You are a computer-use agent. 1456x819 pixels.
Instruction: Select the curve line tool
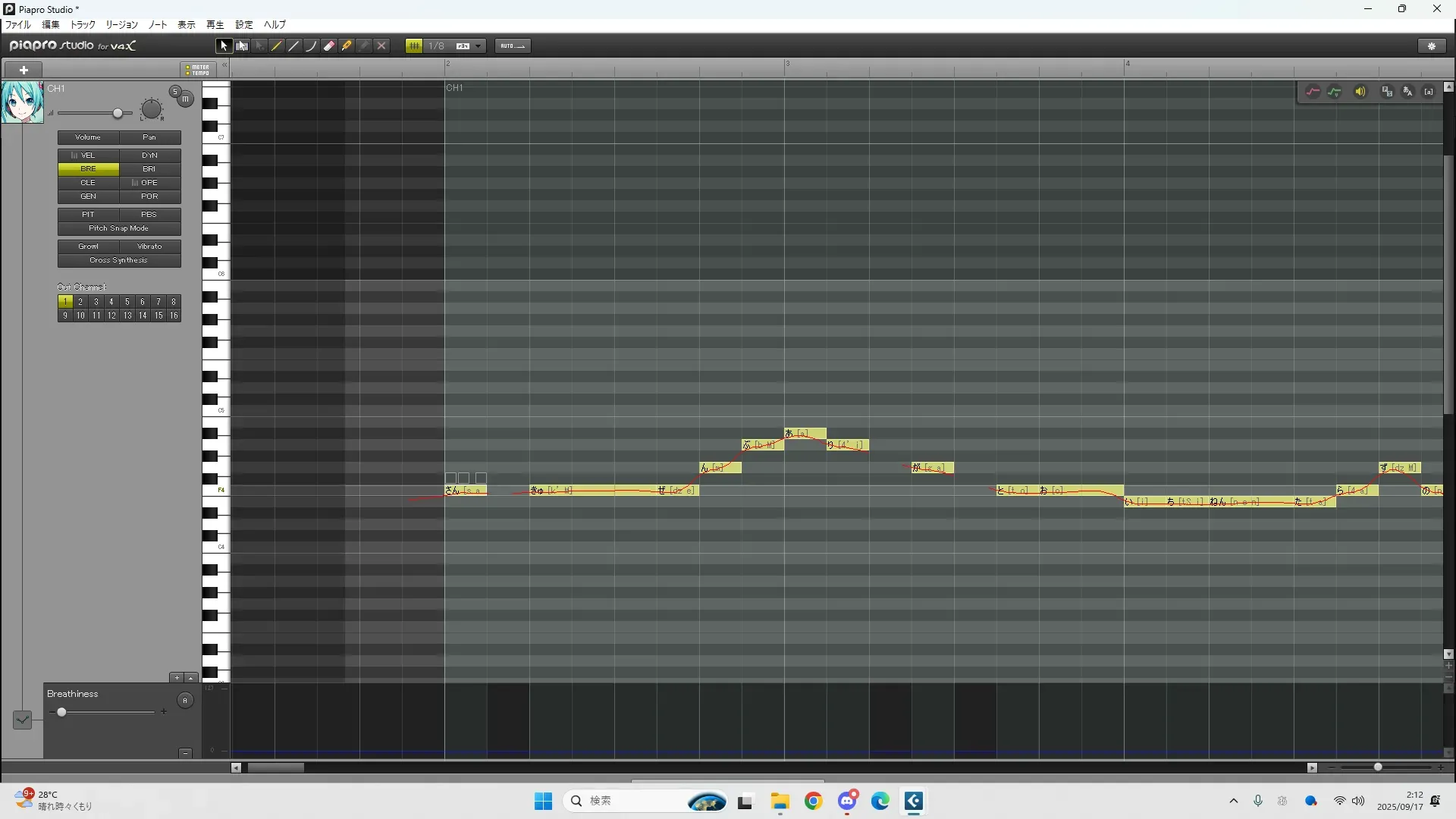311,46
